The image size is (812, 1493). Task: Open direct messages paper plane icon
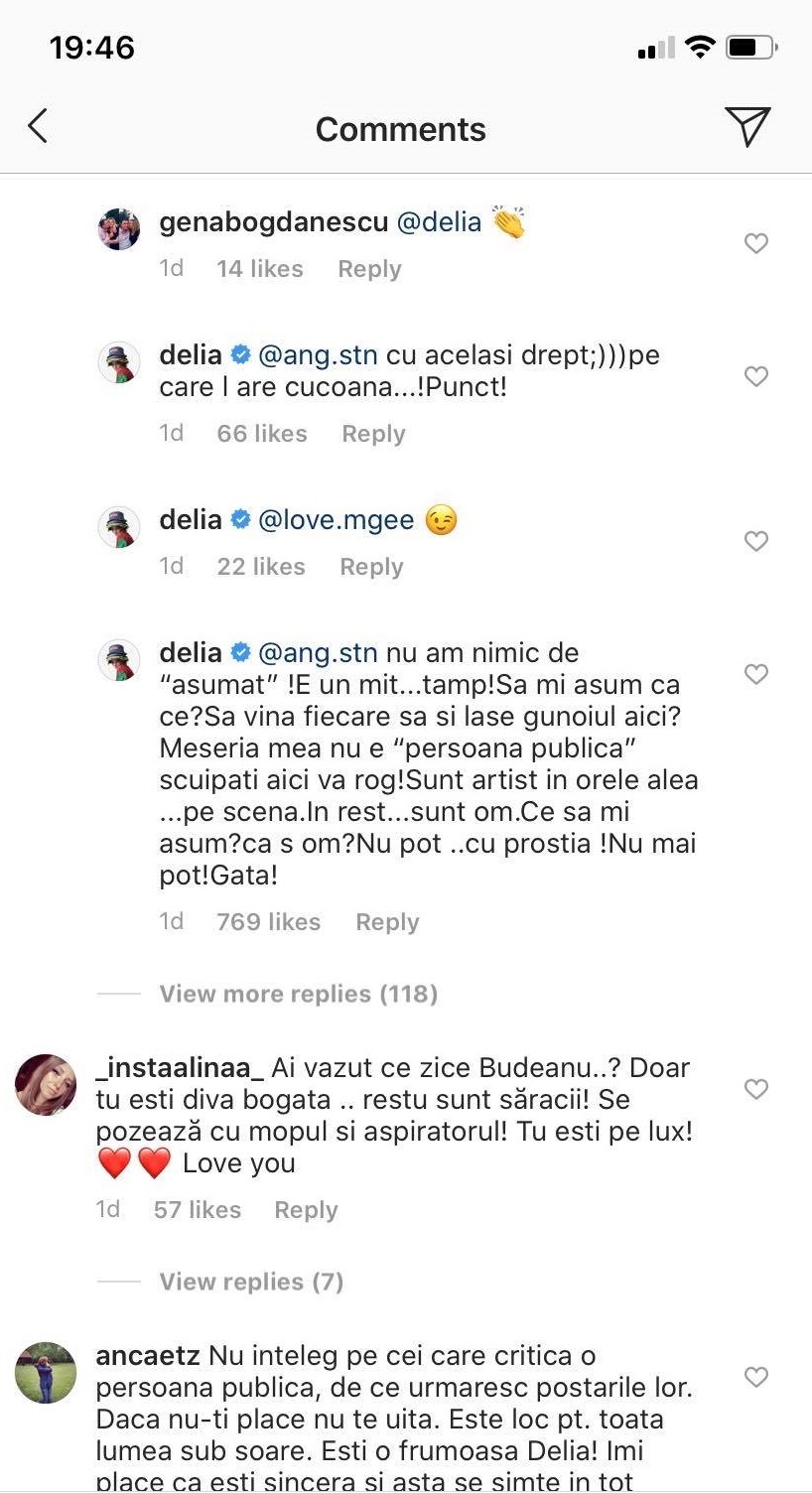click(x=747, y=127)
